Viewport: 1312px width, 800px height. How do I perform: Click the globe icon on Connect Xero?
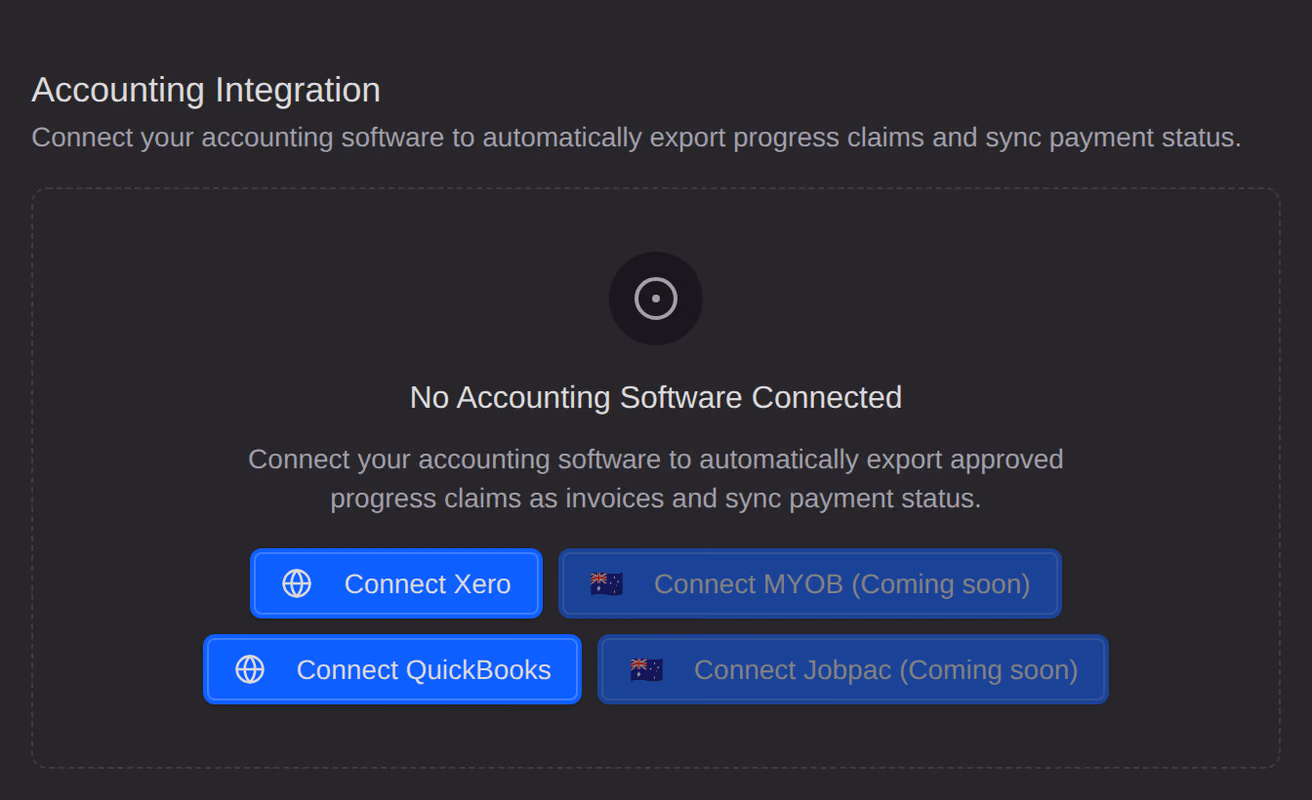(297, 583)
